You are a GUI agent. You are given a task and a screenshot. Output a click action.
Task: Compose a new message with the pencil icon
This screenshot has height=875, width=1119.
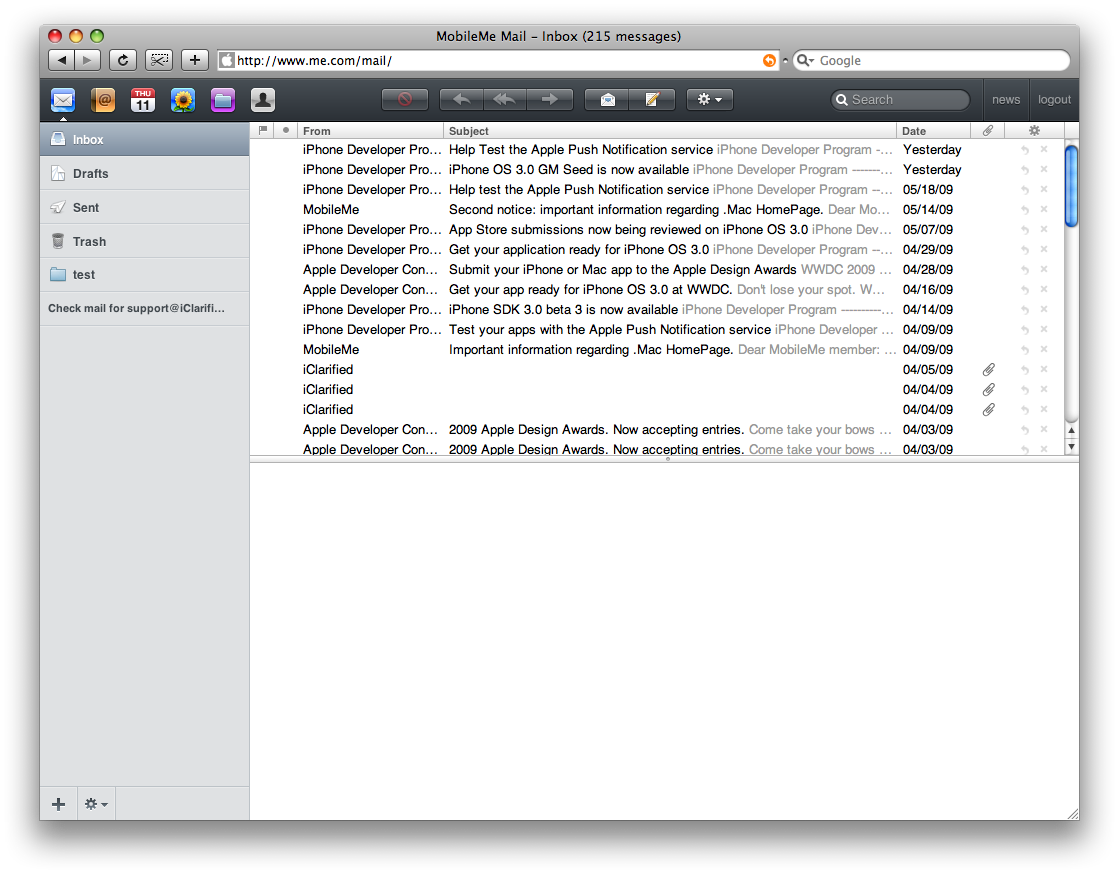click(652, 100)
